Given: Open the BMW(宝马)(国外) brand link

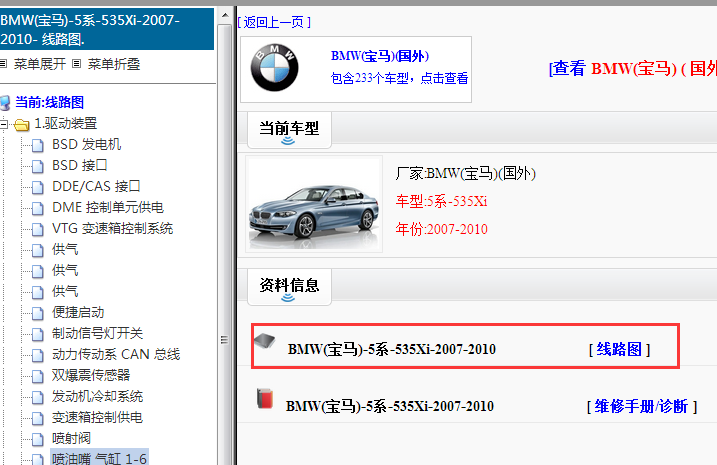Looking at the screenshot, I should [x=380, y=56].
